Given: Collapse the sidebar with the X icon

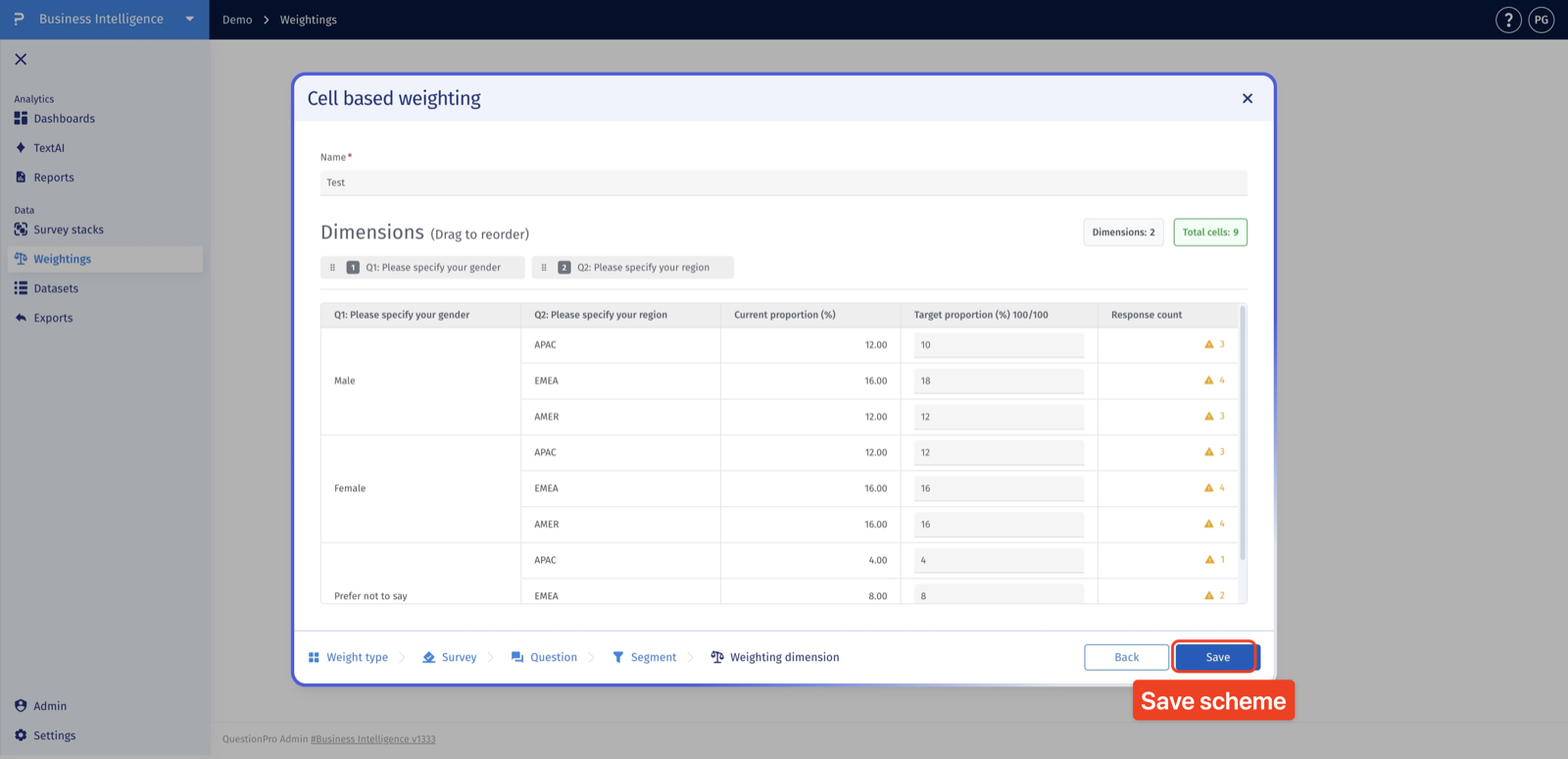Looking at the screenshot, I should [21, 59].
